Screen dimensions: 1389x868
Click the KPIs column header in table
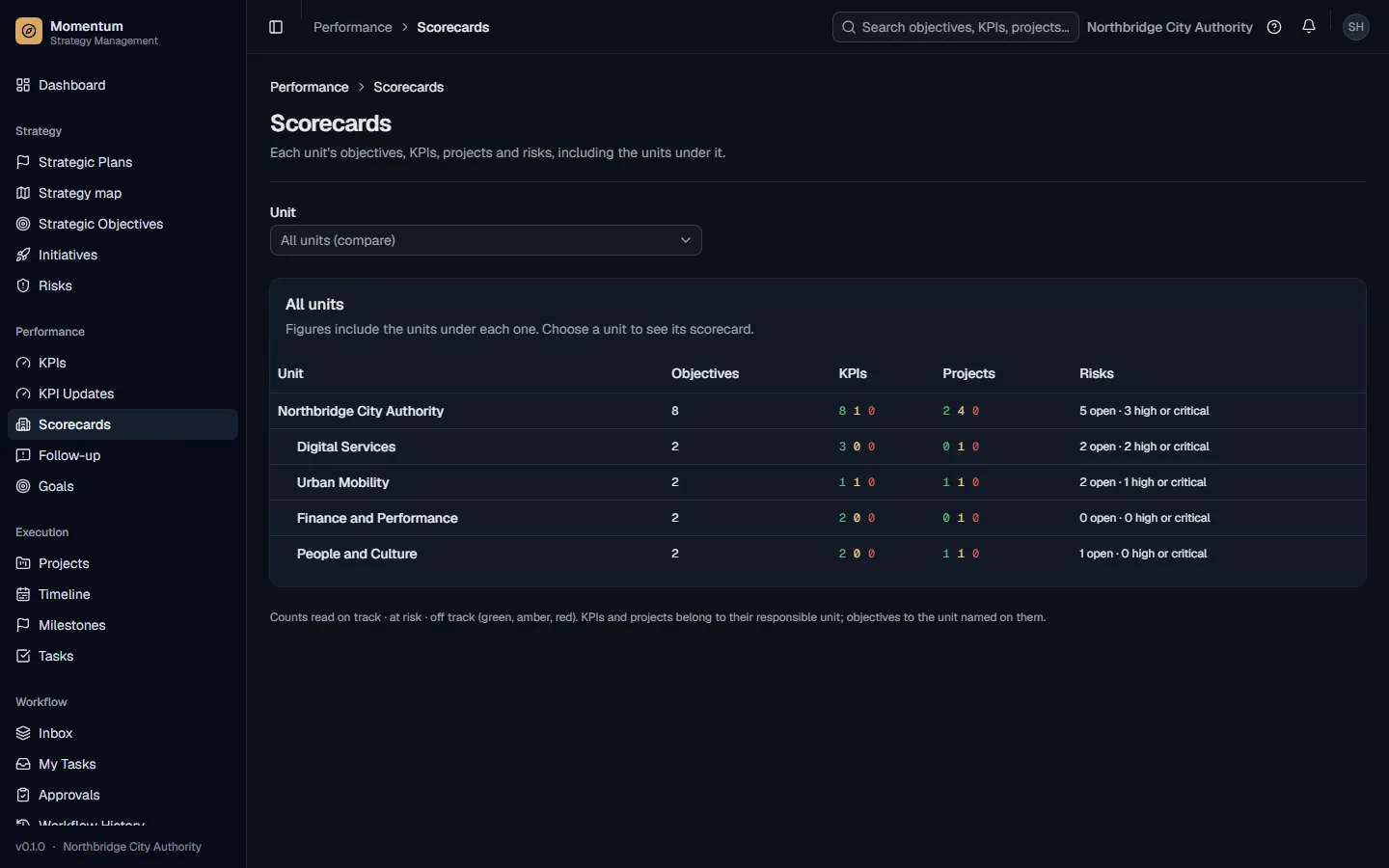853,373
